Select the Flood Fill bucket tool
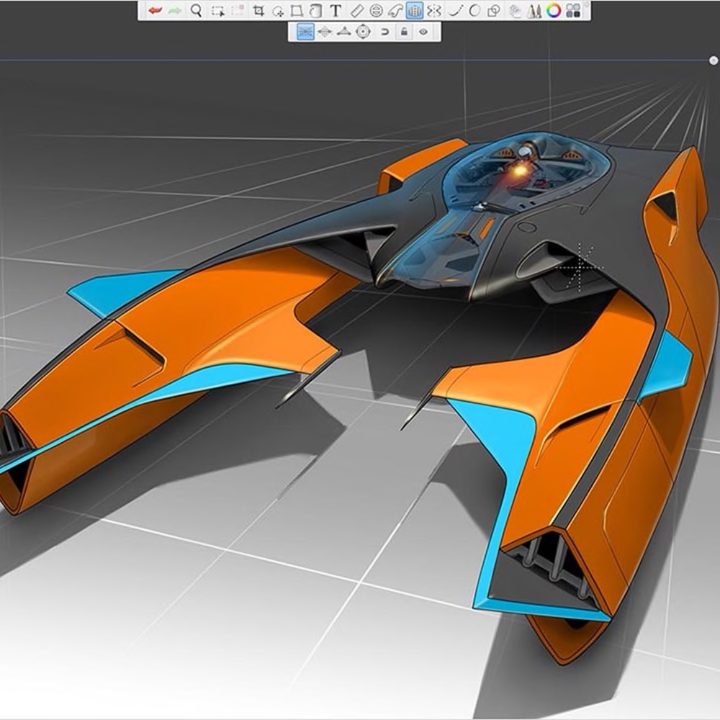 click(x=316, y=11)
